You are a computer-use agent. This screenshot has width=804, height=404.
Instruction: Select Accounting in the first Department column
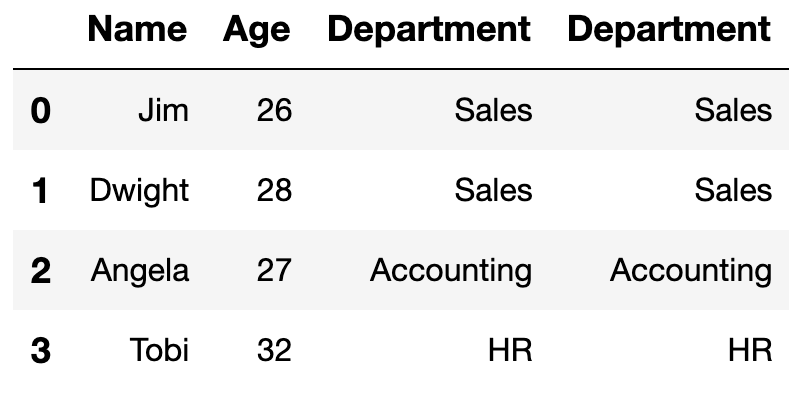pos(451,272)
